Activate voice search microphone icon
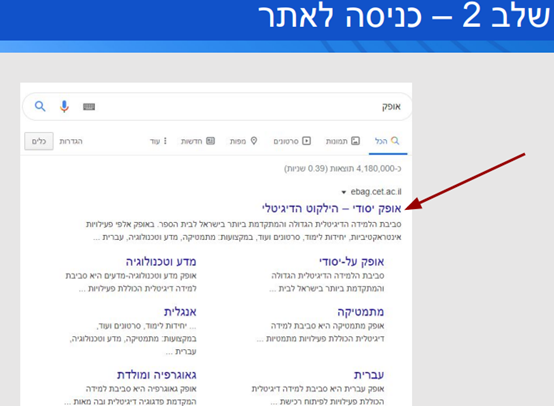Screen dimensions: 554x406 tap(64, 106)
